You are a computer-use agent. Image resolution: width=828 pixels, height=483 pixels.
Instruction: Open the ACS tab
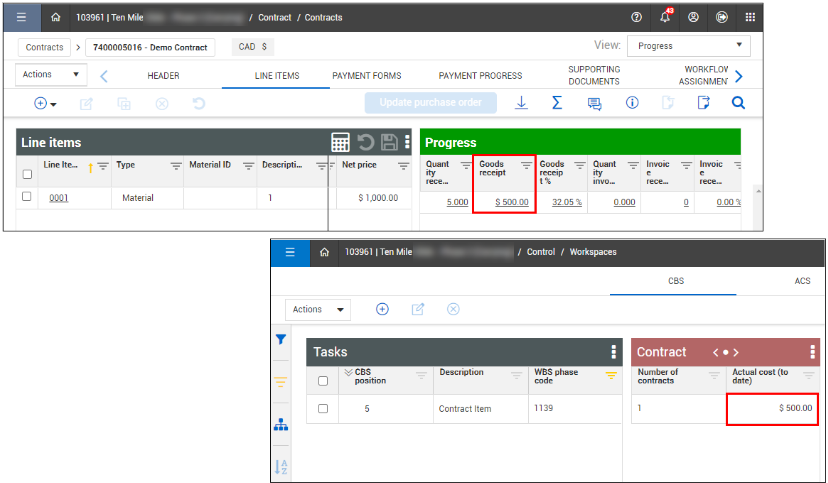tap(802, 282)
